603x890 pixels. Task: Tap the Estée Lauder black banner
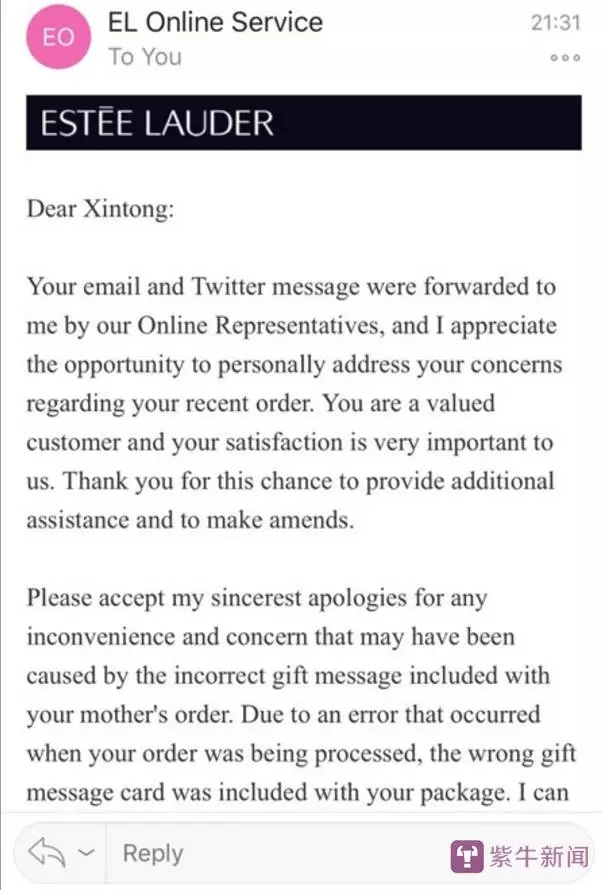coord(303,123)
